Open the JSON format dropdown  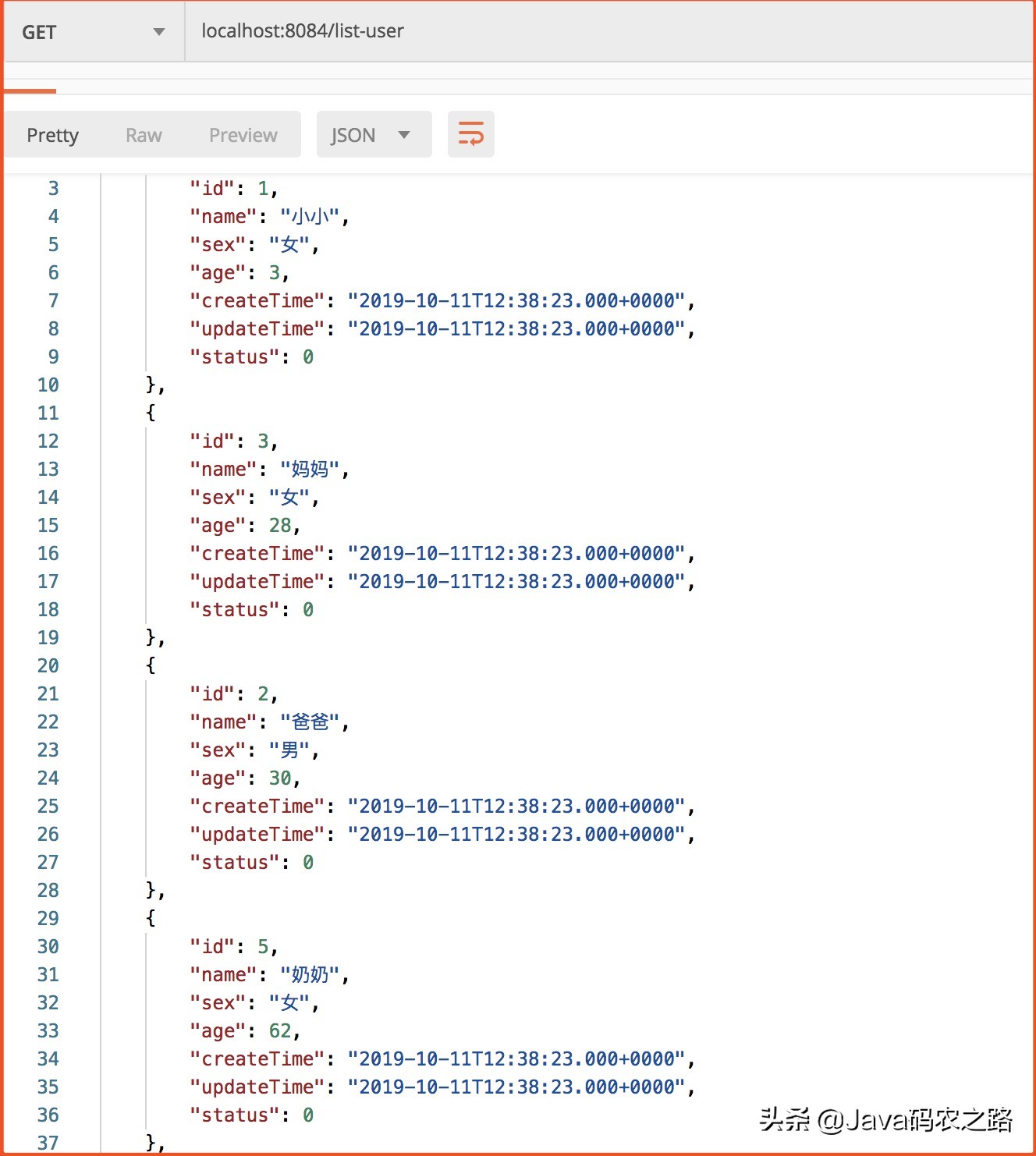click(374, 134)
